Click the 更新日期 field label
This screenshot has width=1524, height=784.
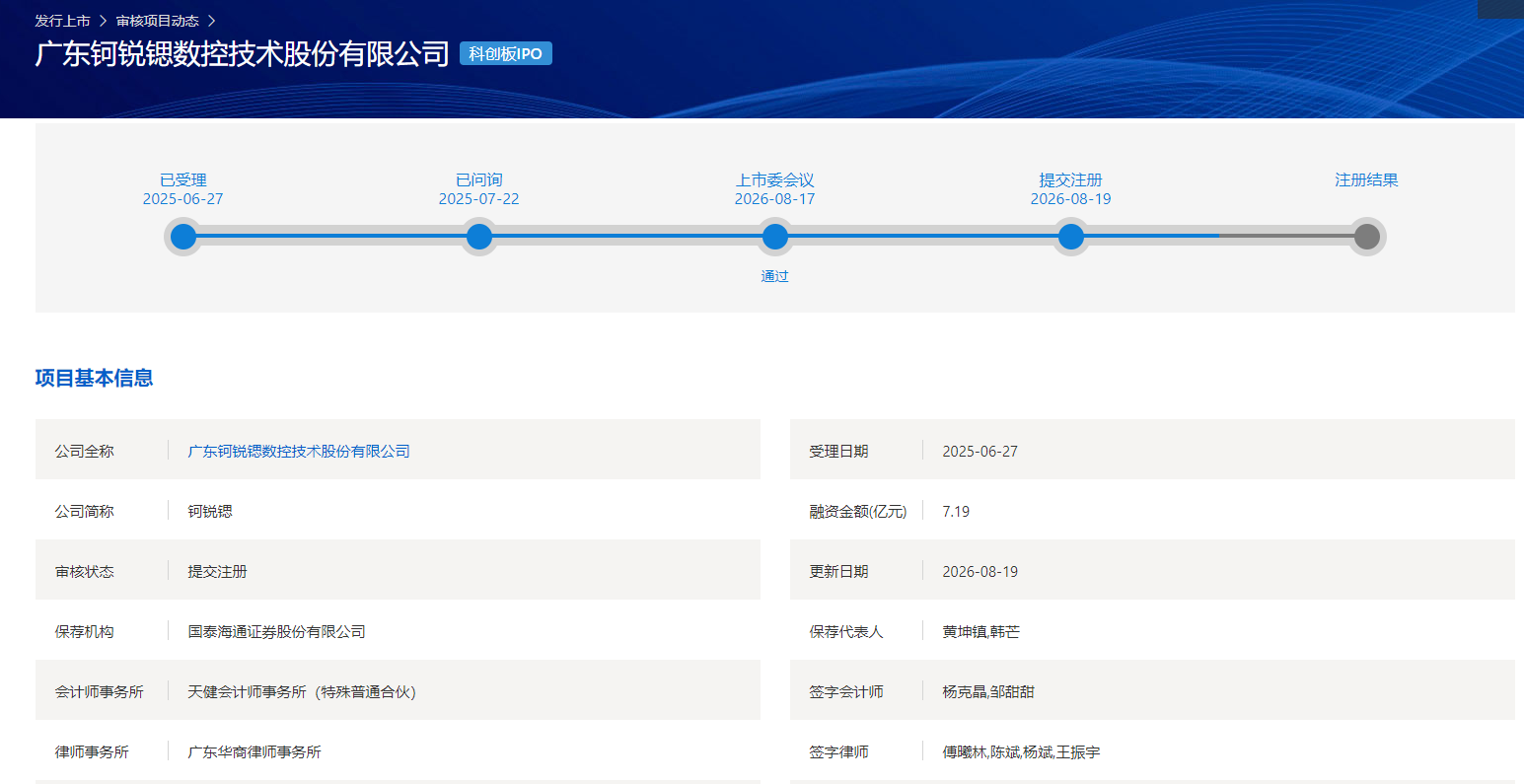pyautogui.click(x=839, y=572)
